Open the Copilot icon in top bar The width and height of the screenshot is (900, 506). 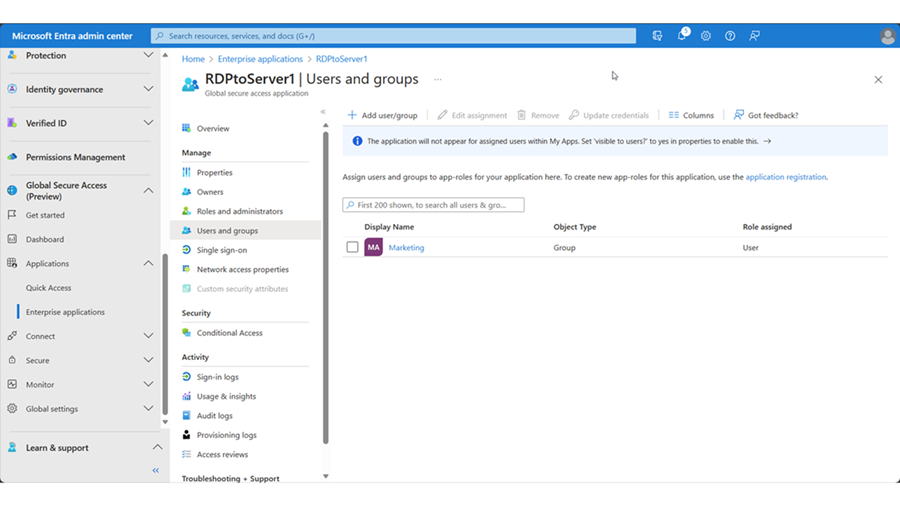657,36
